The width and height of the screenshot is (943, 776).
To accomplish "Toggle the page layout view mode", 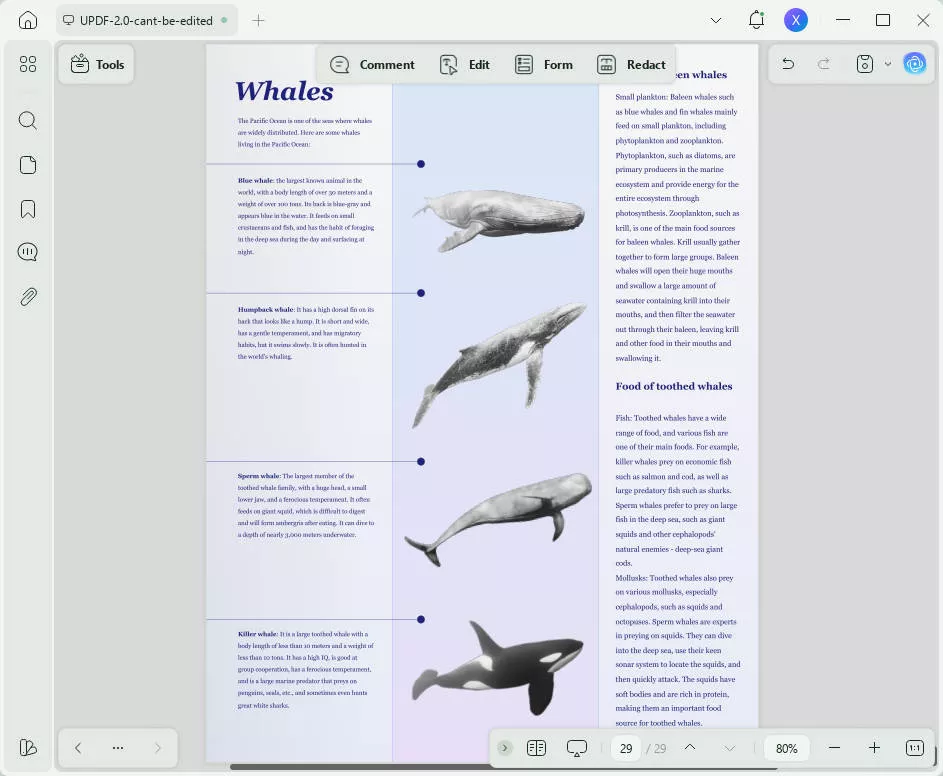I will coord(536,748).
